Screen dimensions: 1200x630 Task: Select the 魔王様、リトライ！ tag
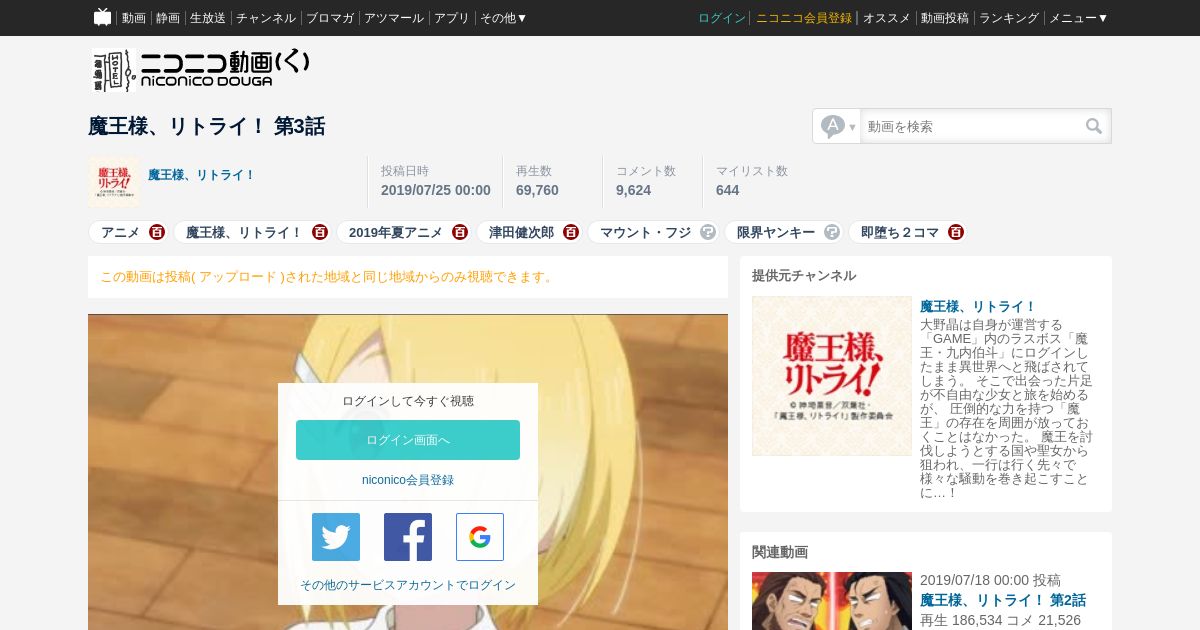(244, 232)
